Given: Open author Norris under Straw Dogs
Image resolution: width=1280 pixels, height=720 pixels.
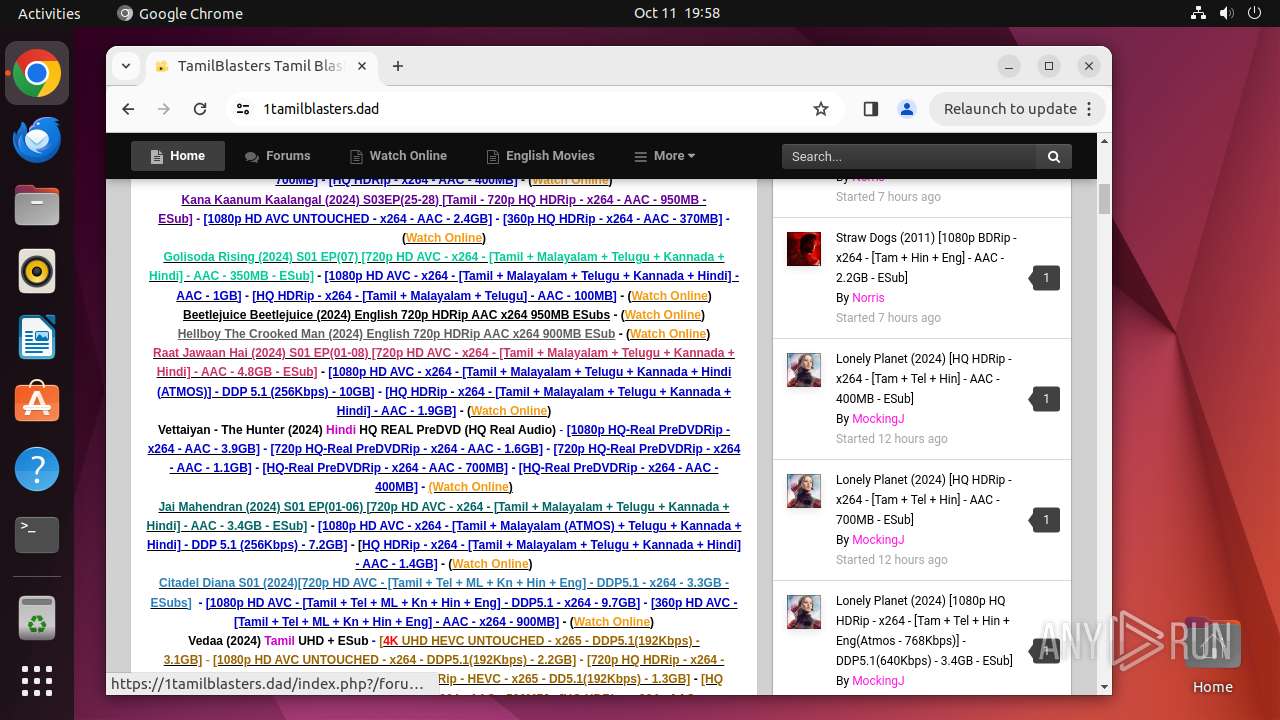Looking at the screenshot, I should point(868,298).
